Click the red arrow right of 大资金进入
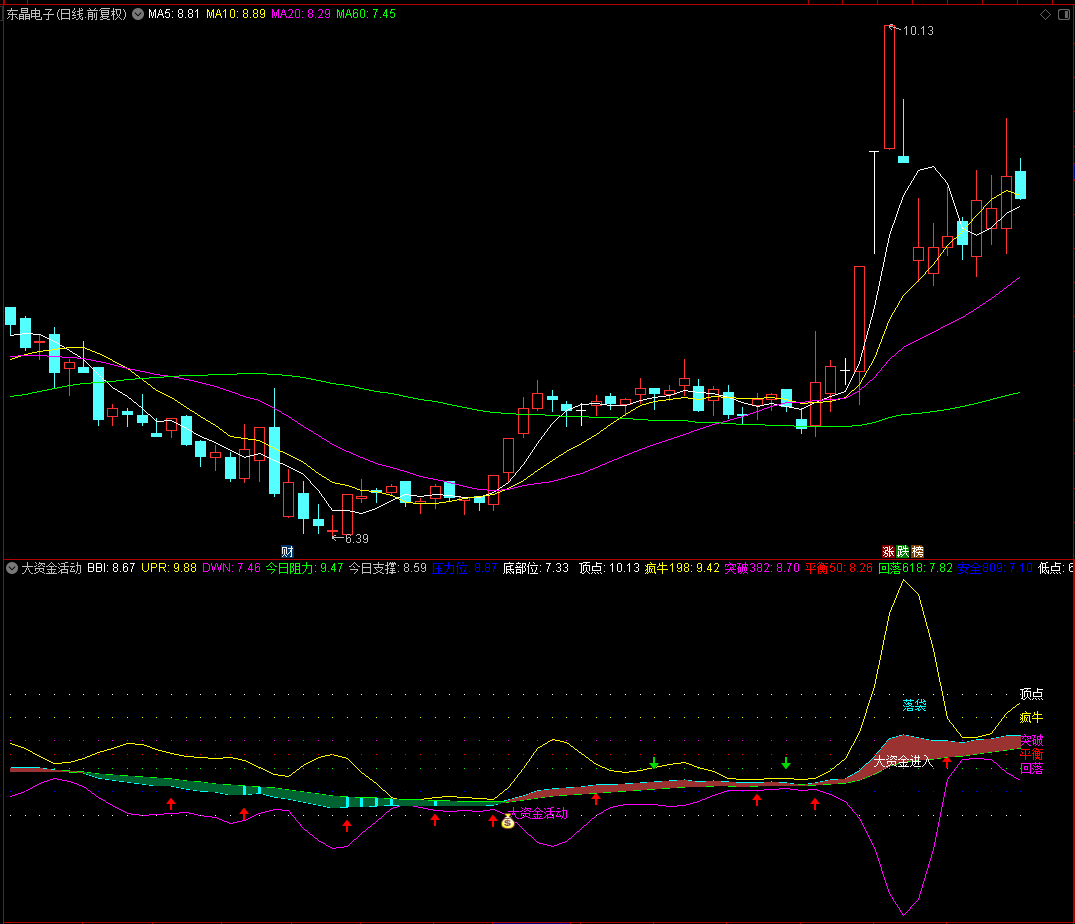The image size is (1075, 924). coord(947,762)
